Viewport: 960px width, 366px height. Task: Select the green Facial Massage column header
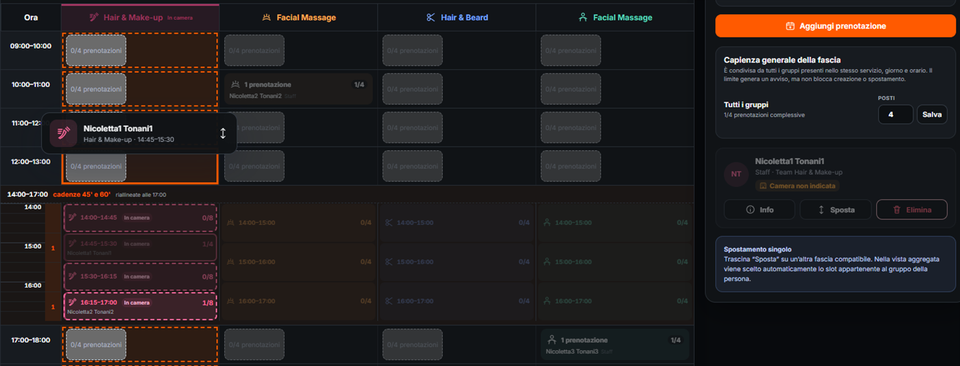point(615,18)
